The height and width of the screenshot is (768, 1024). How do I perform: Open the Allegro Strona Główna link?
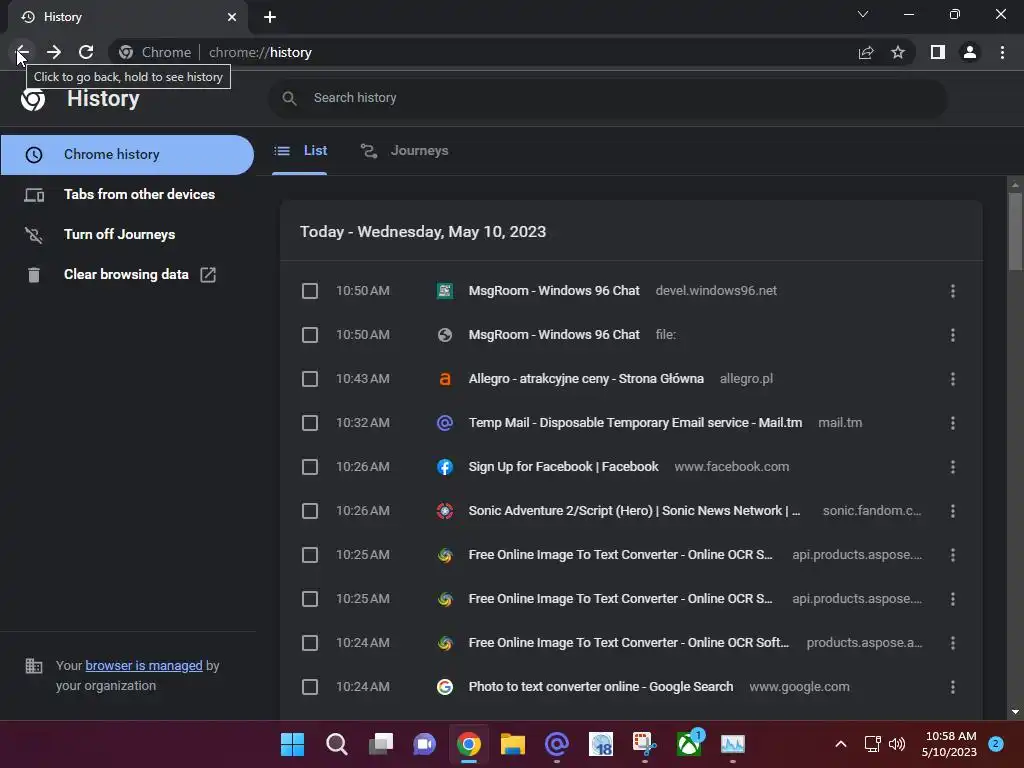click(x=586, y=379)
